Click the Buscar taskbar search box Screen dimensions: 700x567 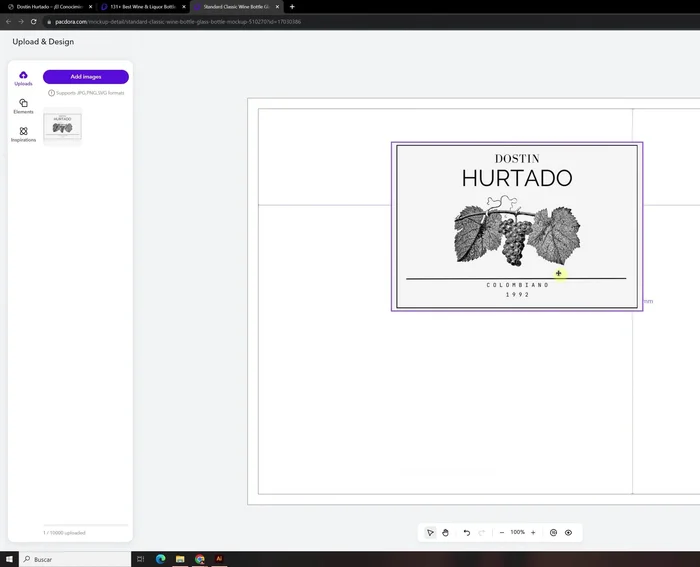(x=75, y=559)
